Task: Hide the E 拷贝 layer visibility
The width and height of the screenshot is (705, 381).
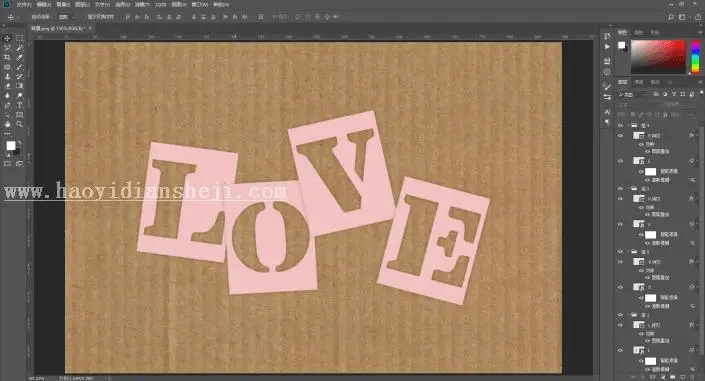Action: (x=621, y=135)
